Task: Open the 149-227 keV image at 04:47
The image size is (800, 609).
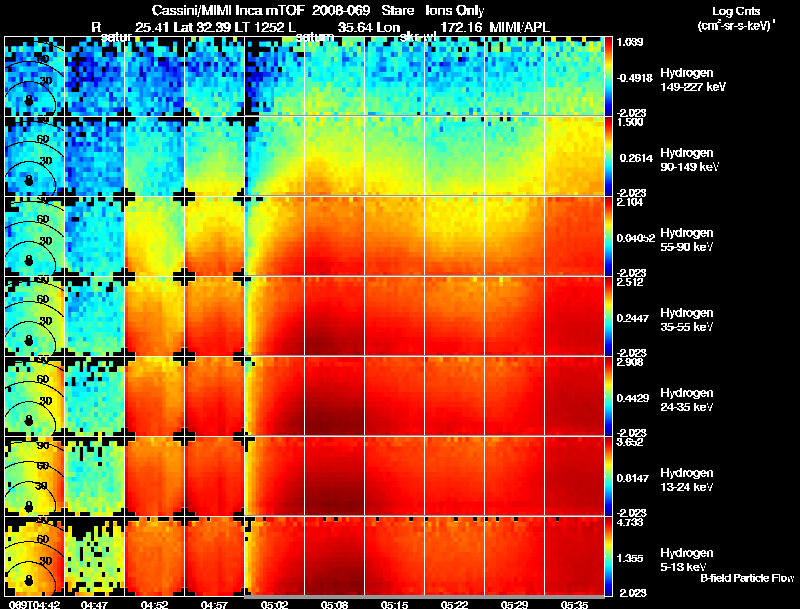Action: pyautogui.click(x=95, y=77)
